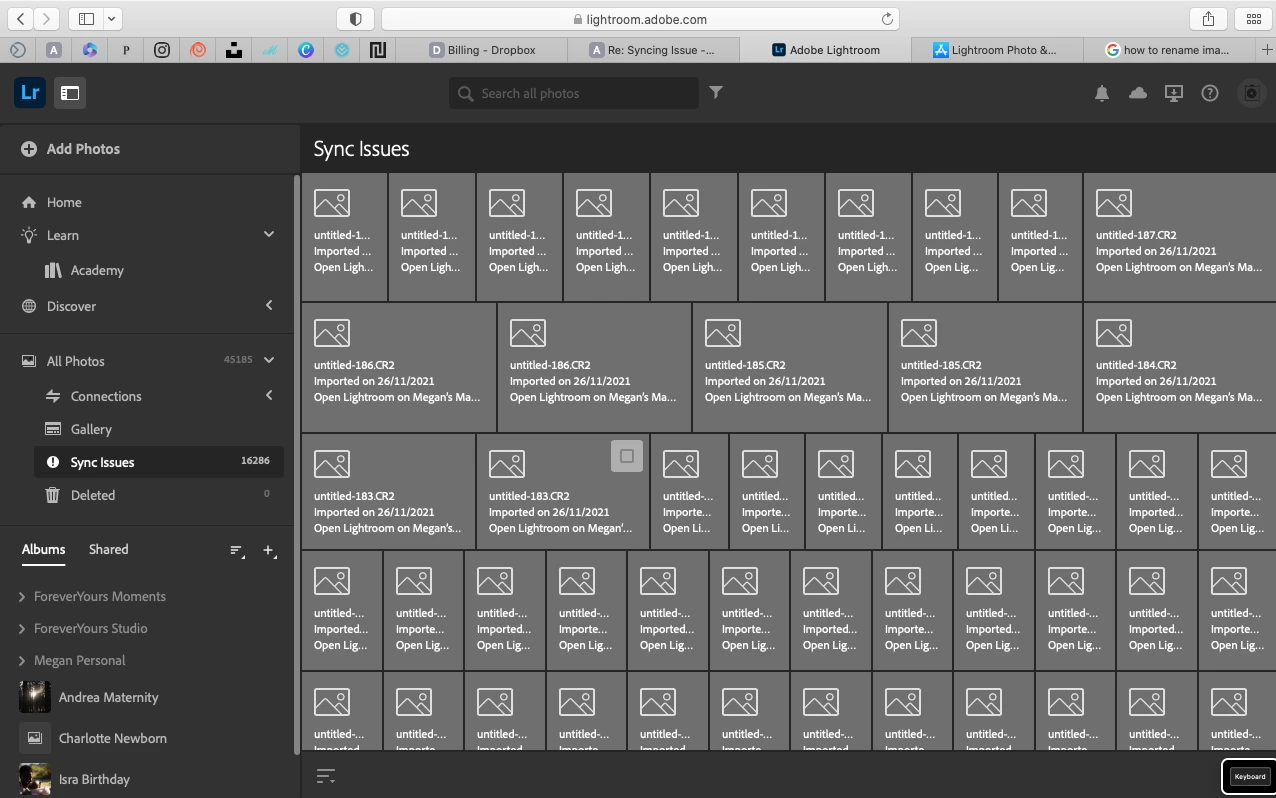This screenshot has height=798, width=1276.
Task: Switch to Lightroom Photo & tab
Action: (x=997, y=49)
